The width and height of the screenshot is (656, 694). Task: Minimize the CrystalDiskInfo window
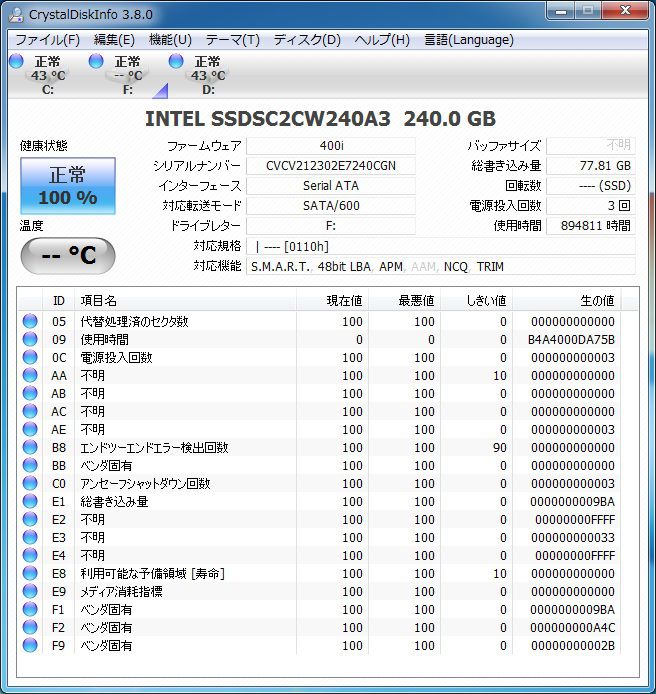coord(561,11)
